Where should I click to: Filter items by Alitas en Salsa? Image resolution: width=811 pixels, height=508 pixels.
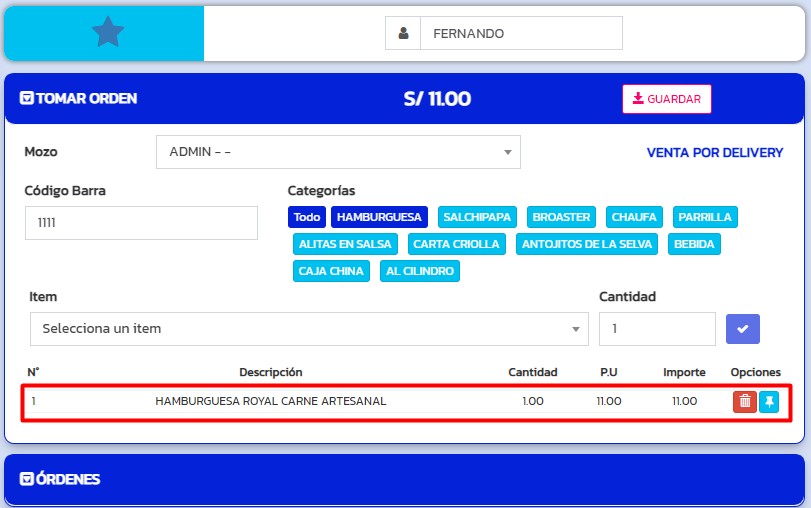(346, 244)
